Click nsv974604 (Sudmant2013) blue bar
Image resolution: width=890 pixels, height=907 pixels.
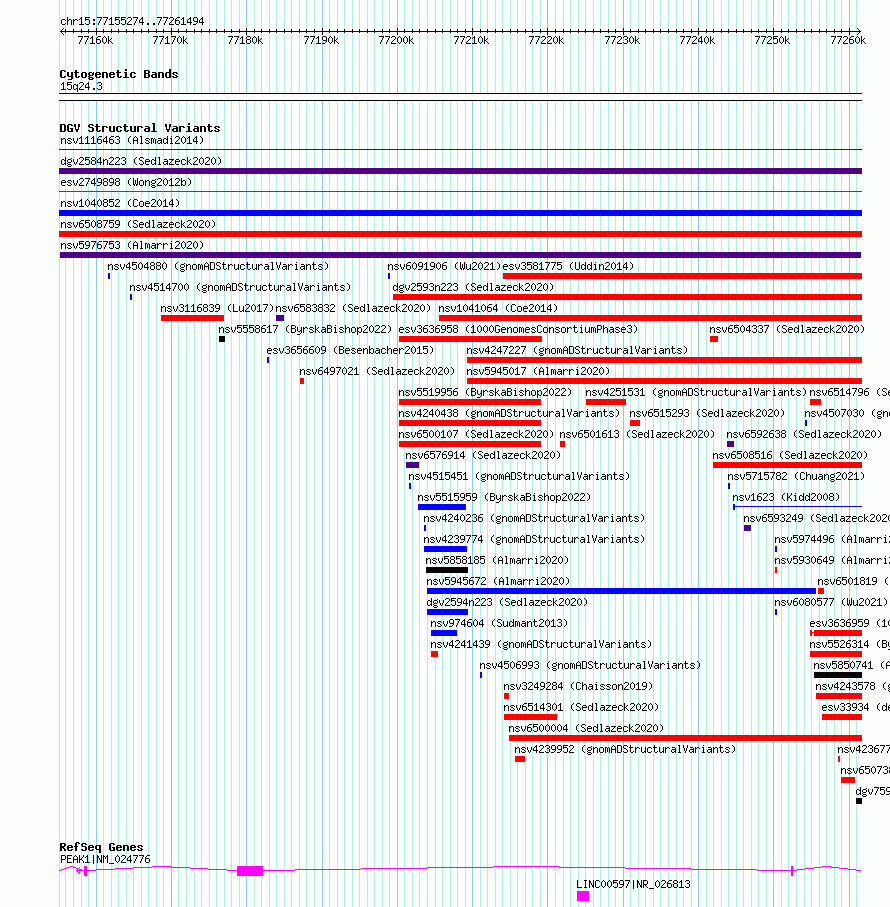(x=444, y=633)
